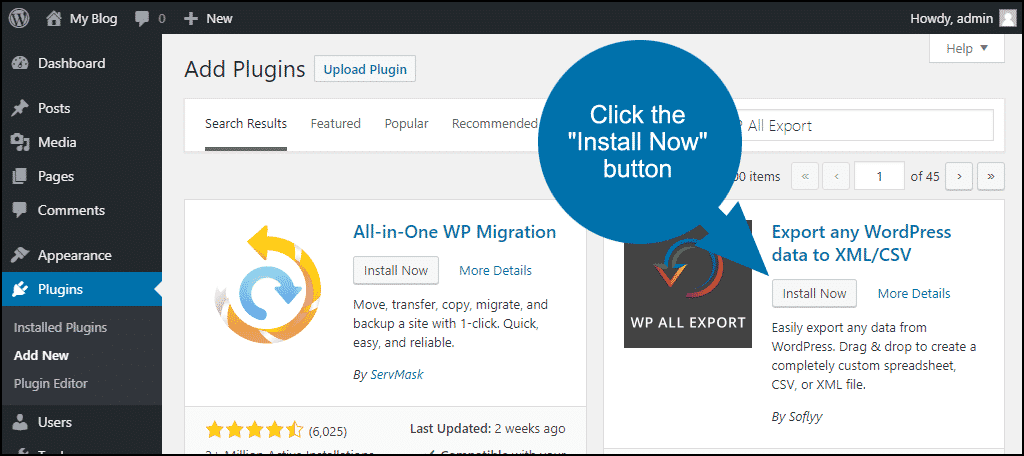Click the "of 45" page count text
The width and height of the screenshot is (1024, 456).
pyautogui.click(x=925, y=176)
